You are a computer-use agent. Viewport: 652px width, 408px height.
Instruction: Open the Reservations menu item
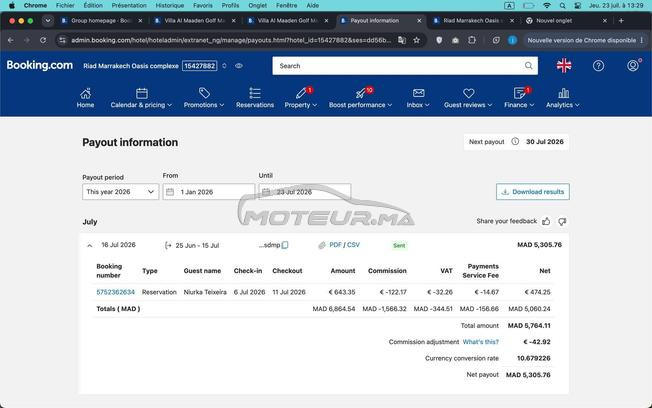(255, 98)
